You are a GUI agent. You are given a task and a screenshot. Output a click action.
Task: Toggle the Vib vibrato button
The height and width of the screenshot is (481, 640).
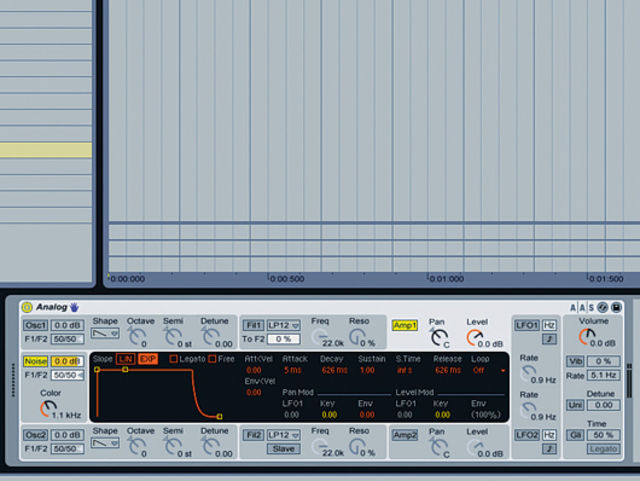click(575, 361)
